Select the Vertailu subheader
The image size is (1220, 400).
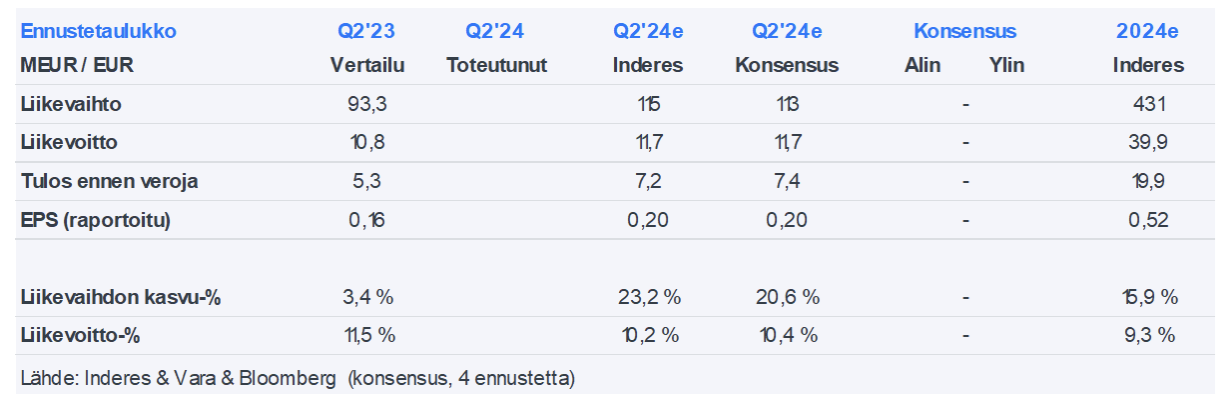[367, 66]
